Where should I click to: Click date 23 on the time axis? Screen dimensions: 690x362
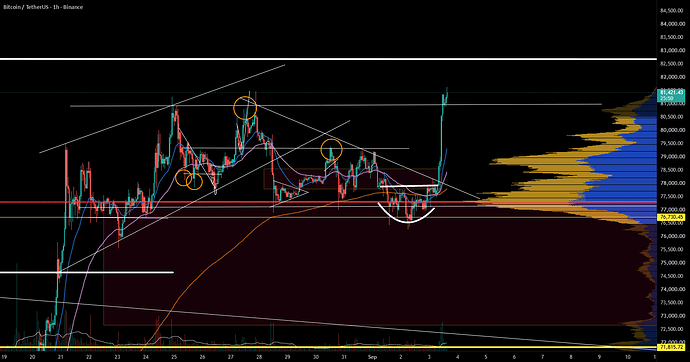tap(117, 357)
